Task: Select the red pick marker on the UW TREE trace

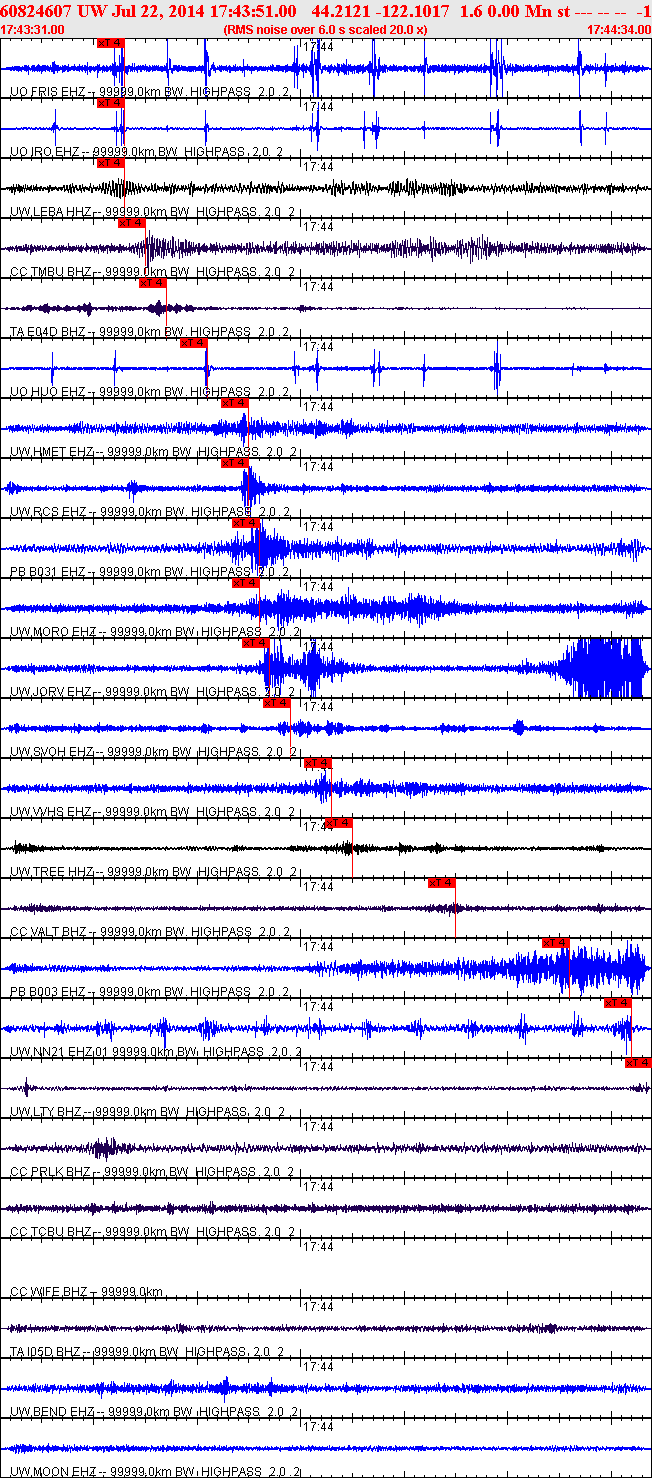Action: click(339, 823)
